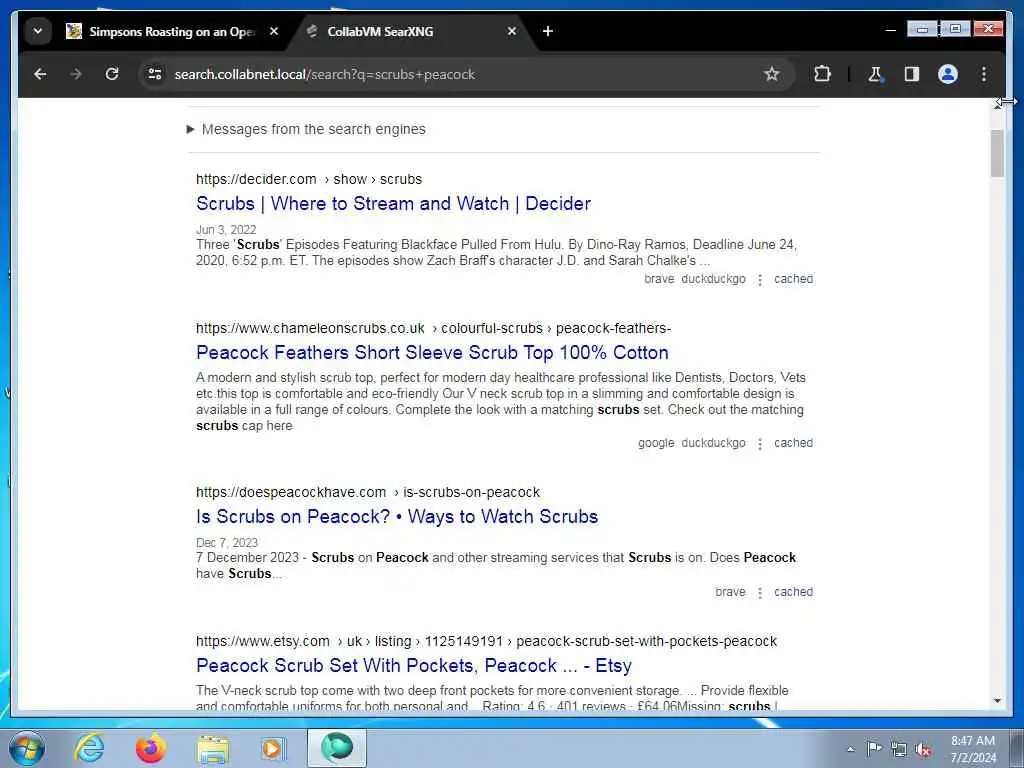Show hidden system tray icons
Screen dimensions: 1024x768
[x=850, y=749]
